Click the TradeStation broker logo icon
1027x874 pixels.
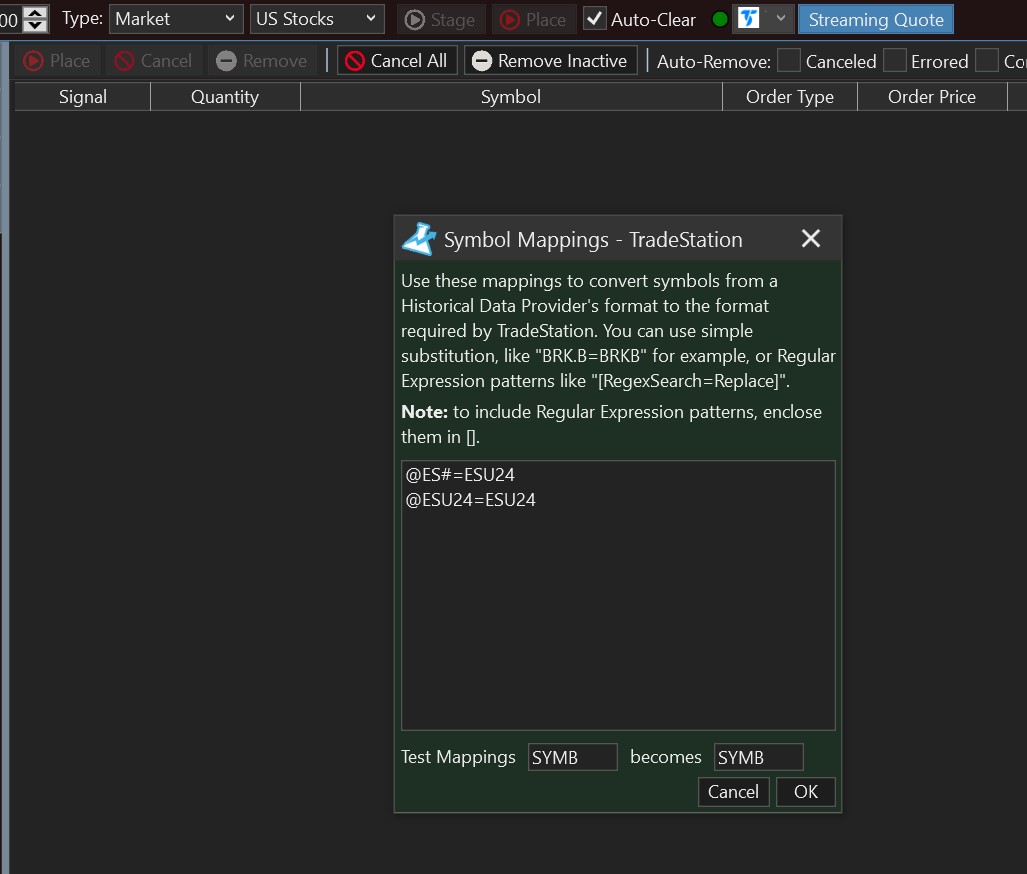coord(749,19)
